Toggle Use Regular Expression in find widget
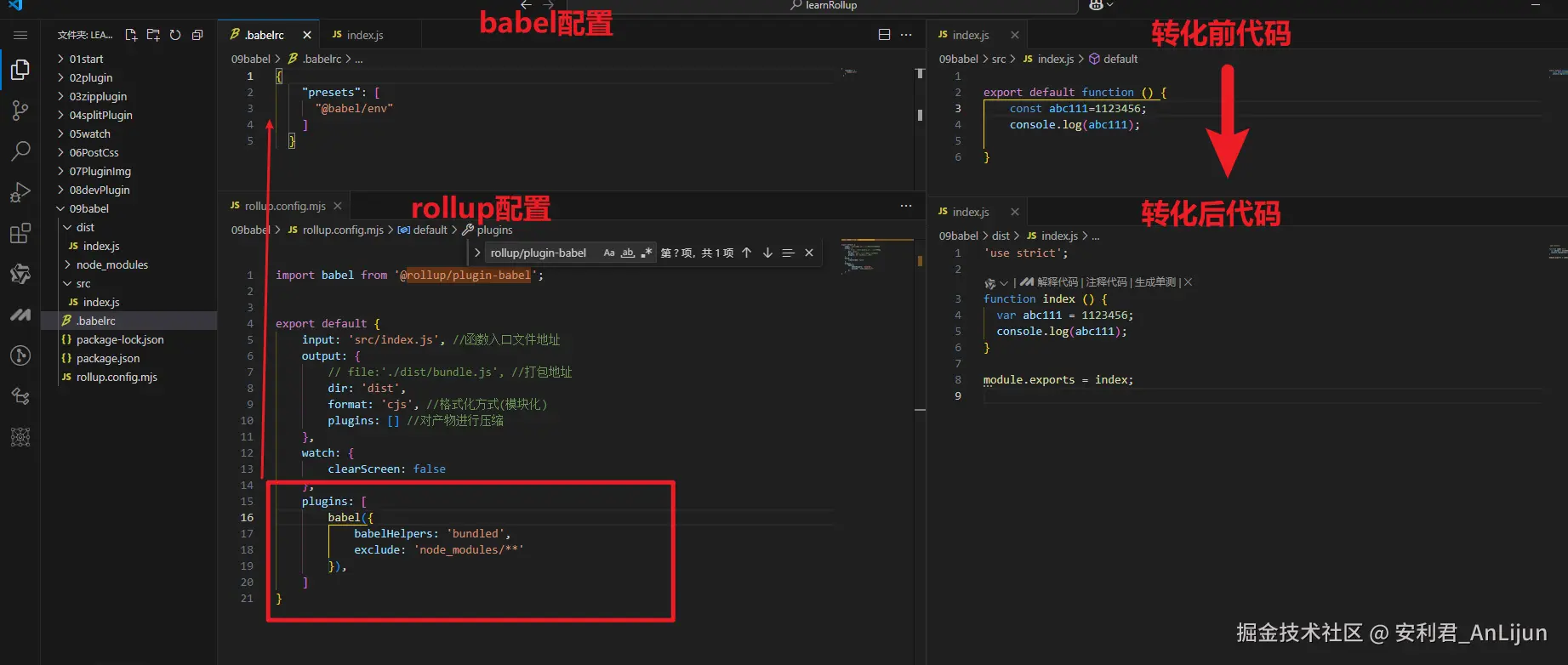1568x665 pixels. pyautogui.click(x=647, y=253)
